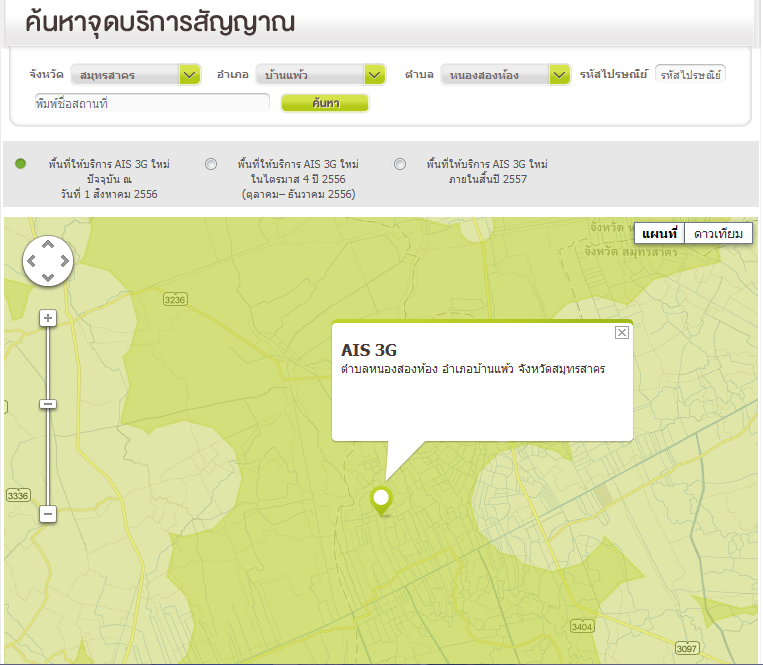Screen dimensions: 763x665
Task: Click the zoom slider handle on the map
Action: (48, 404)
